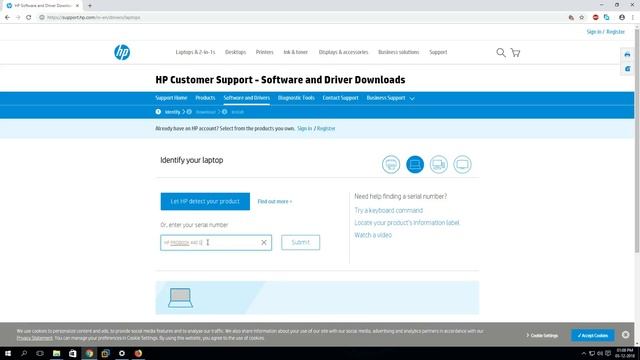Open File Explorer from the taskbar
This screenshot has height=360, width=640.
click(x=56, y=353)
